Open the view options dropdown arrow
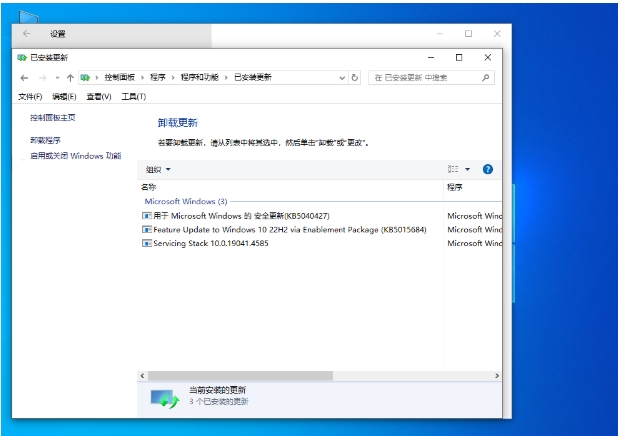Screen dimensions: 618x436 coord(467,170)
